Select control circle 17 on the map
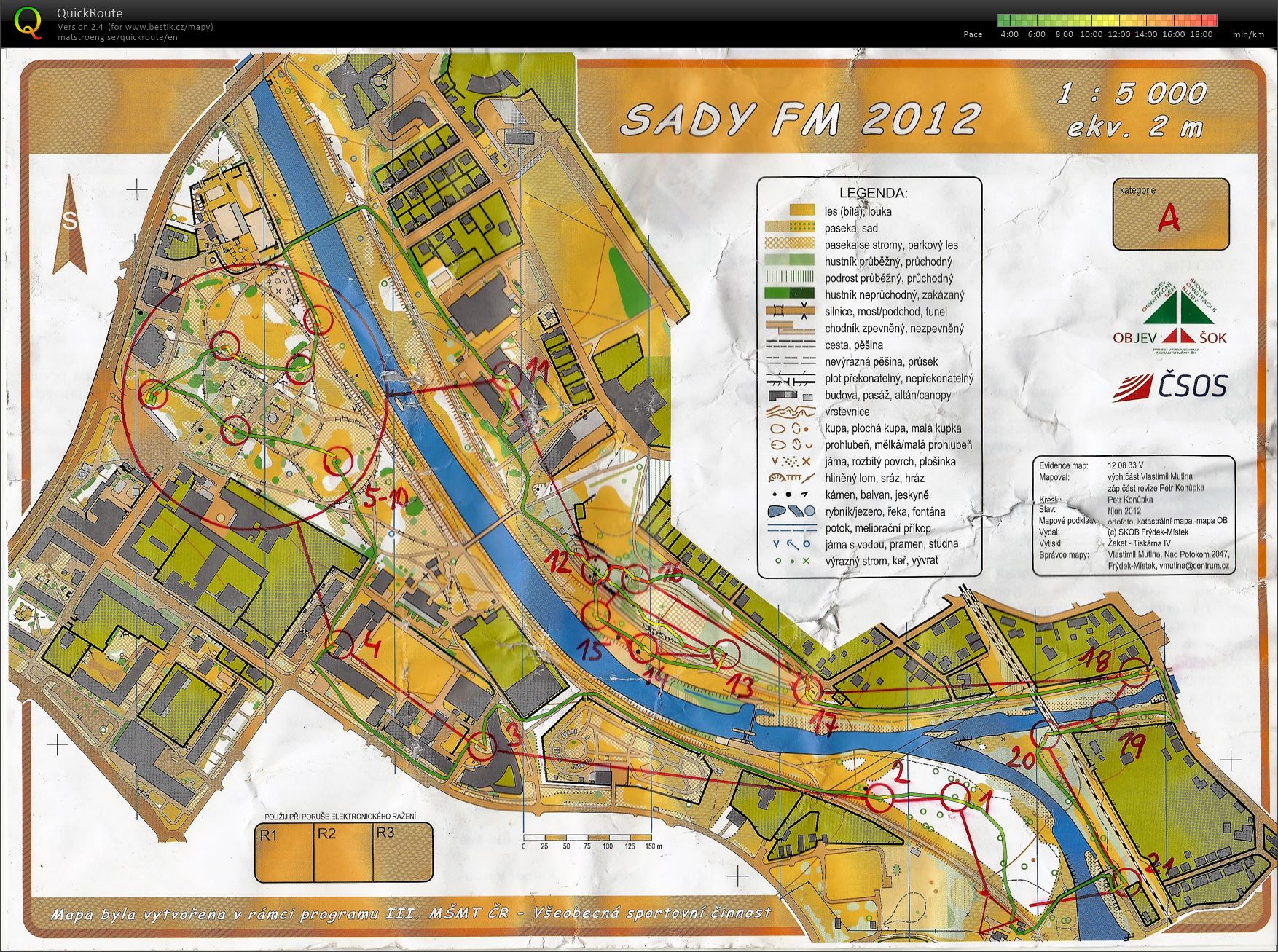1278x952 pixels. [807, 689]
